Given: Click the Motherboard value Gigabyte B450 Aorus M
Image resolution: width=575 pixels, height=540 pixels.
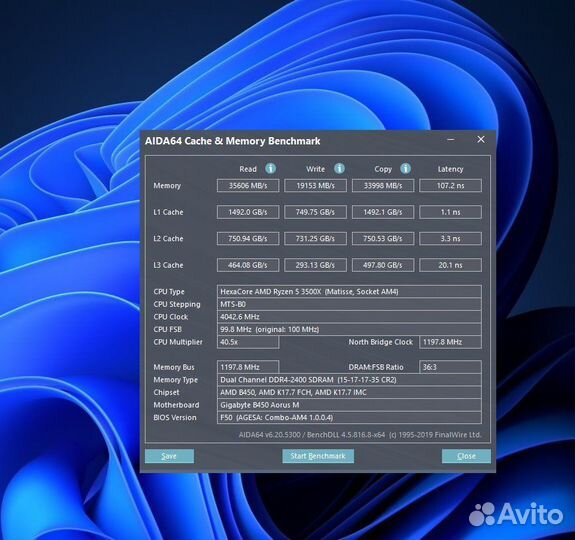Looking at the screenshot, I should (349, 405).
